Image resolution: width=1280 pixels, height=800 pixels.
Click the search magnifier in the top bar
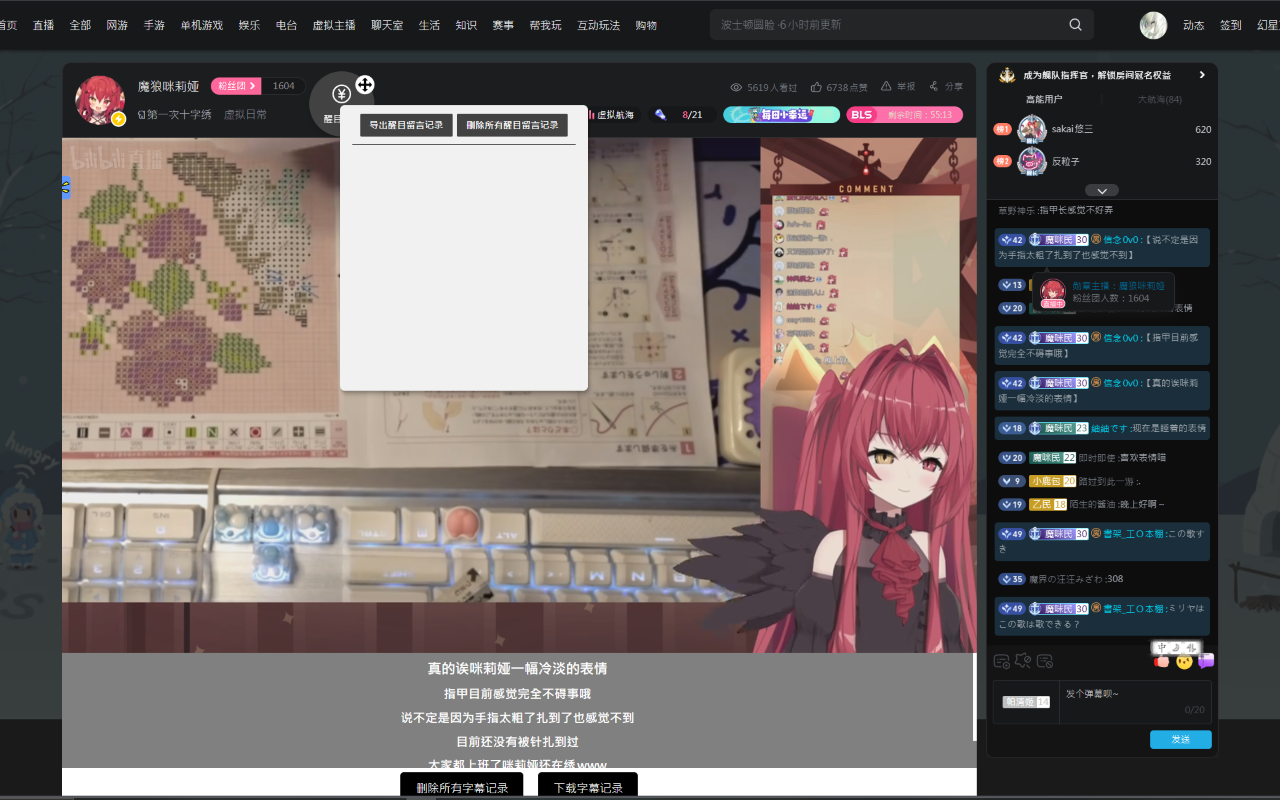[1075, 24]
